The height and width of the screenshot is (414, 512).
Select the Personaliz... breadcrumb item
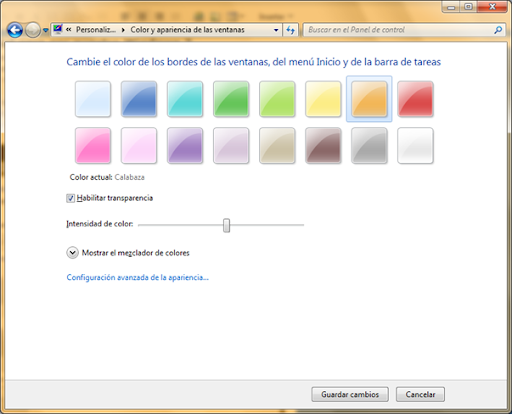pos(96,30)
